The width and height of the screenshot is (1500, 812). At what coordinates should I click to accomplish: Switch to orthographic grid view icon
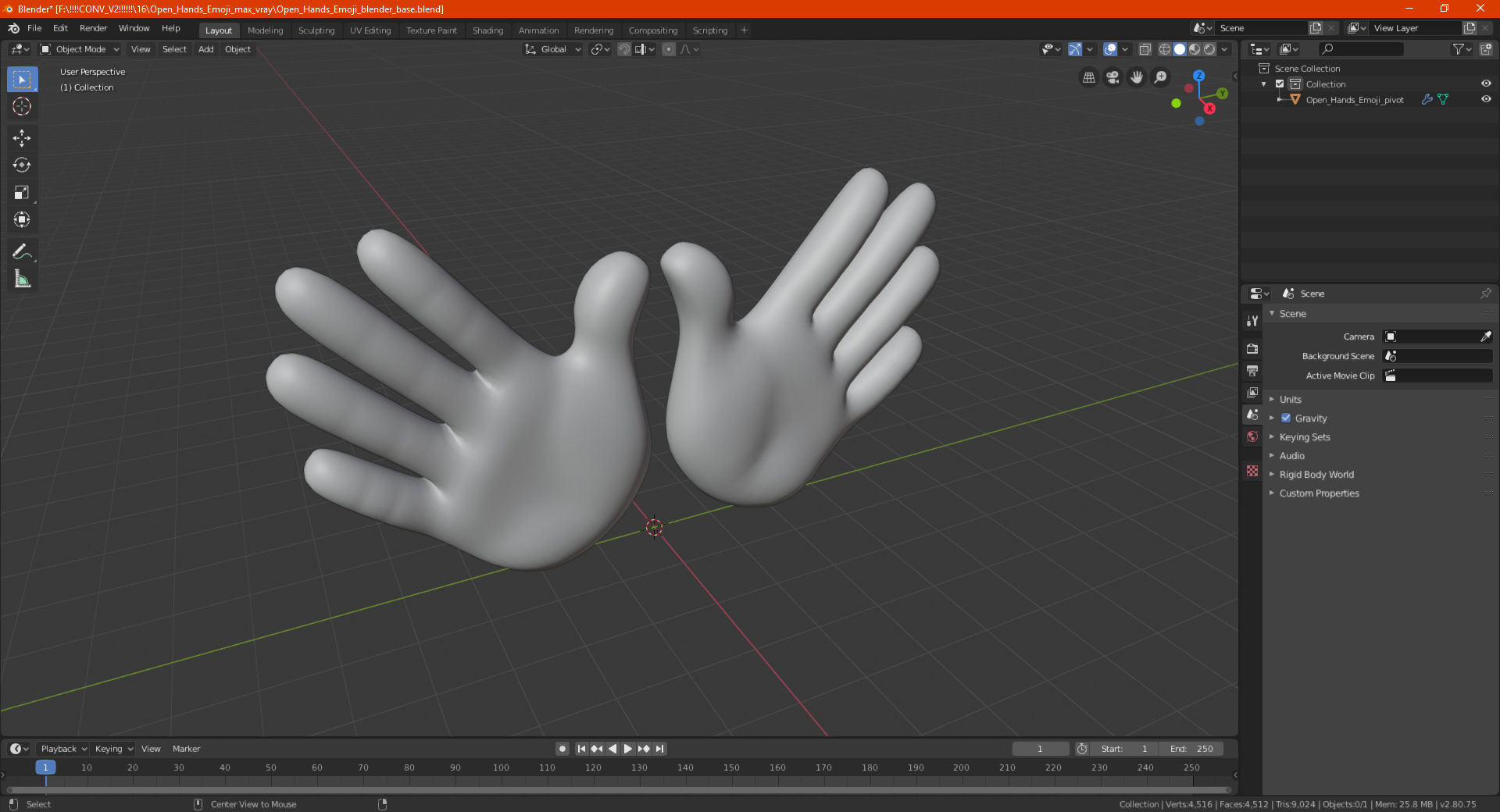tap(1088, 77)
